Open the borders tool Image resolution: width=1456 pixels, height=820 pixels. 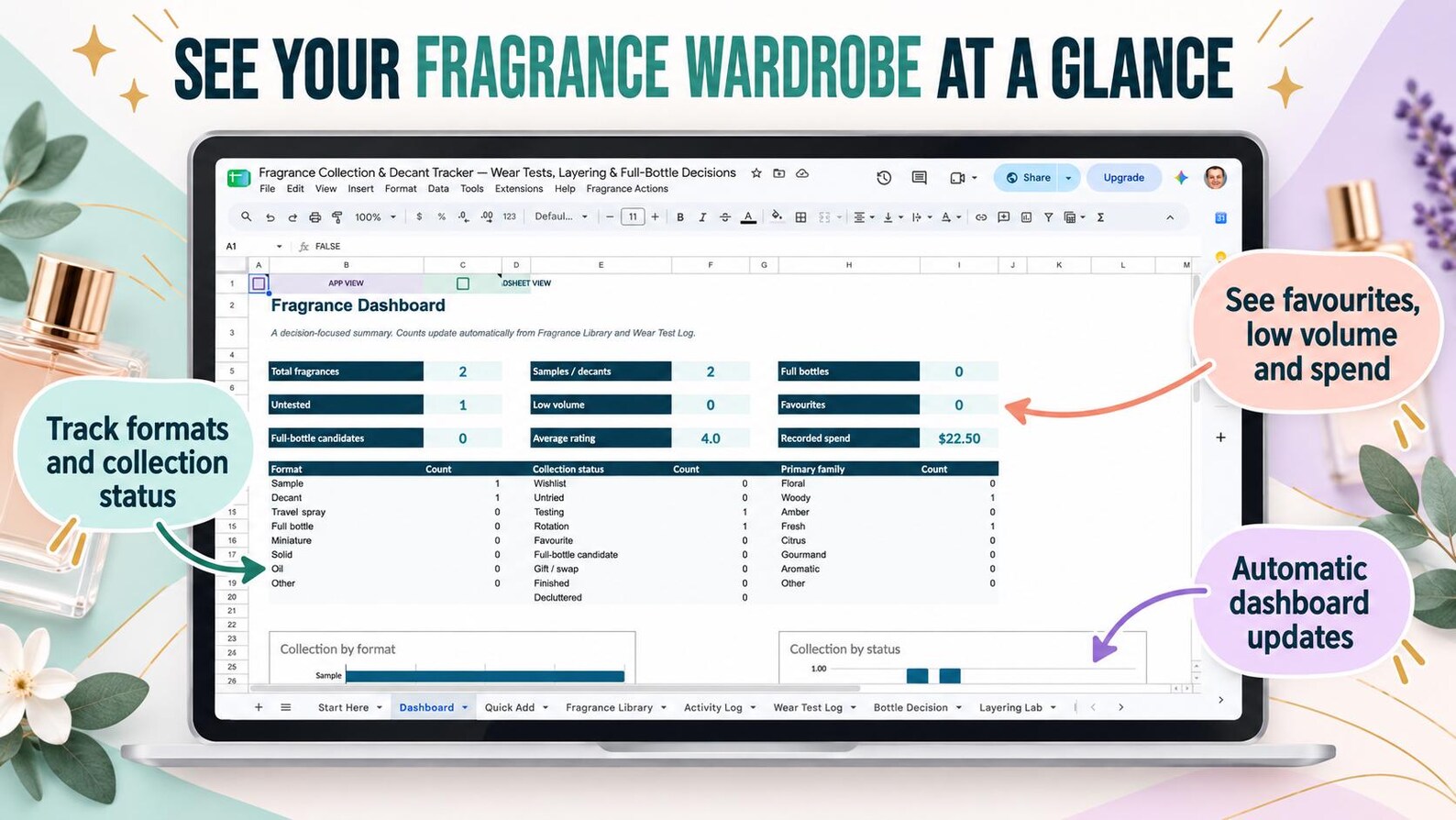(800, 217)
